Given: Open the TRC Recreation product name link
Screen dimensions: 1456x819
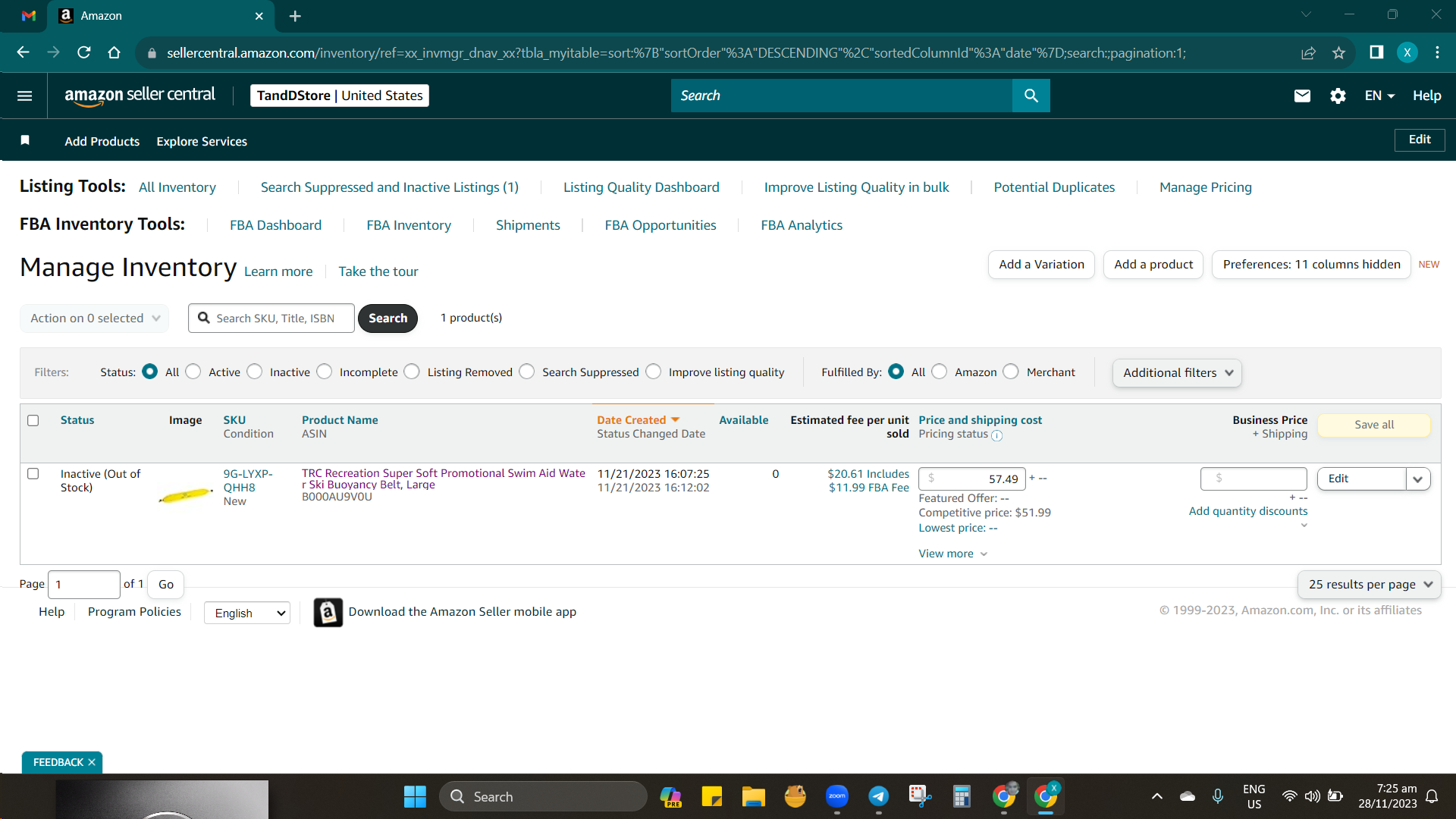Looking at the screenshot, I should point(444,479).
